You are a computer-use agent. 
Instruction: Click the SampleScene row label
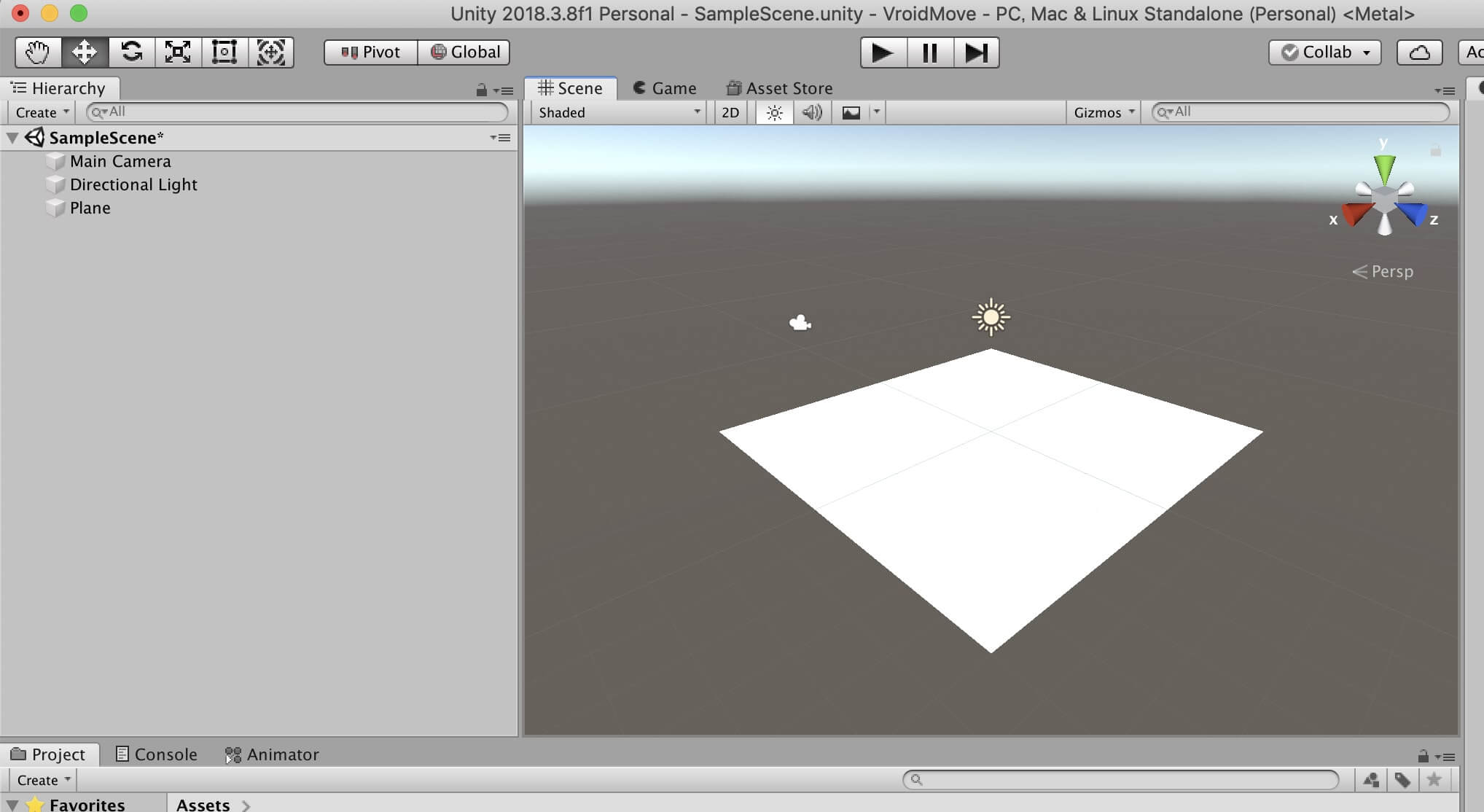click(x=106, y=138)
